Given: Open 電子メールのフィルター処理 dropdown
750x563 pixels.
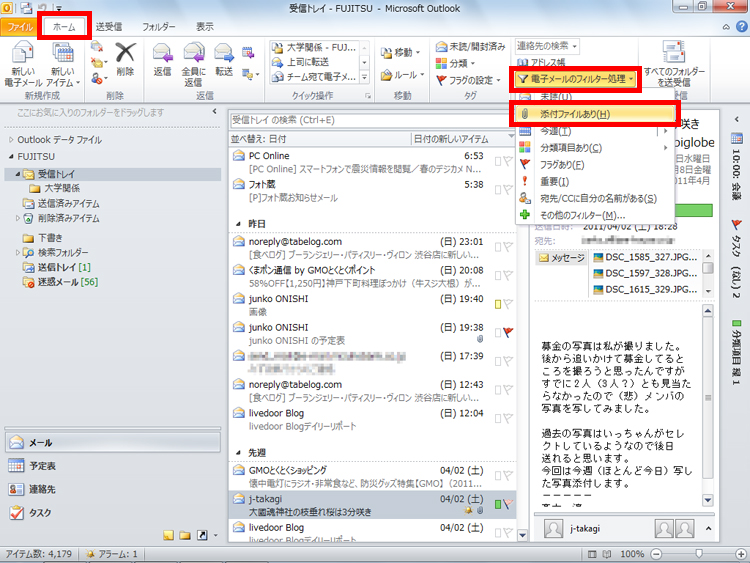Looking at the screenshot, I should 577,79.
